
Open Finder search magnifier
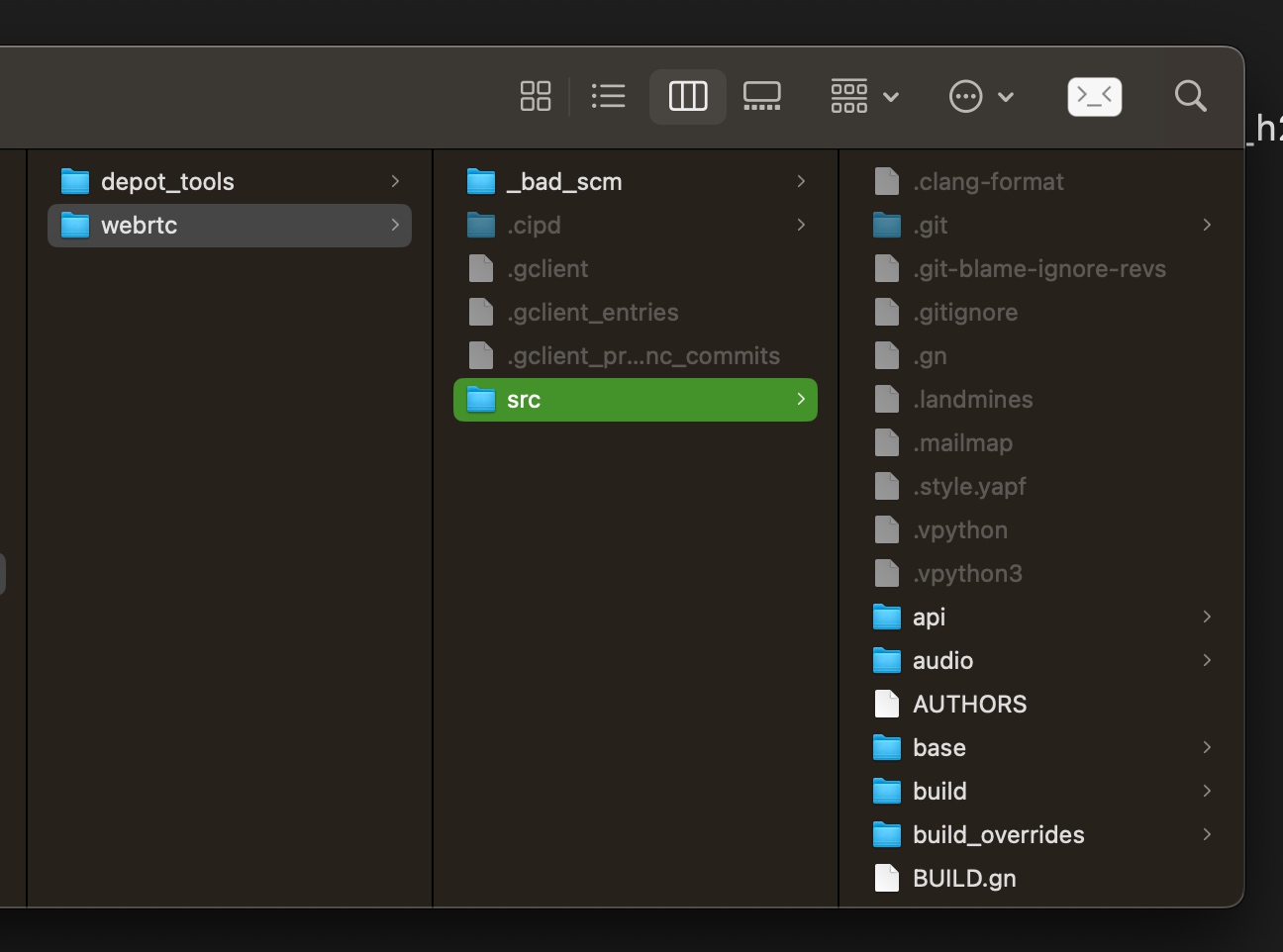1190,96
